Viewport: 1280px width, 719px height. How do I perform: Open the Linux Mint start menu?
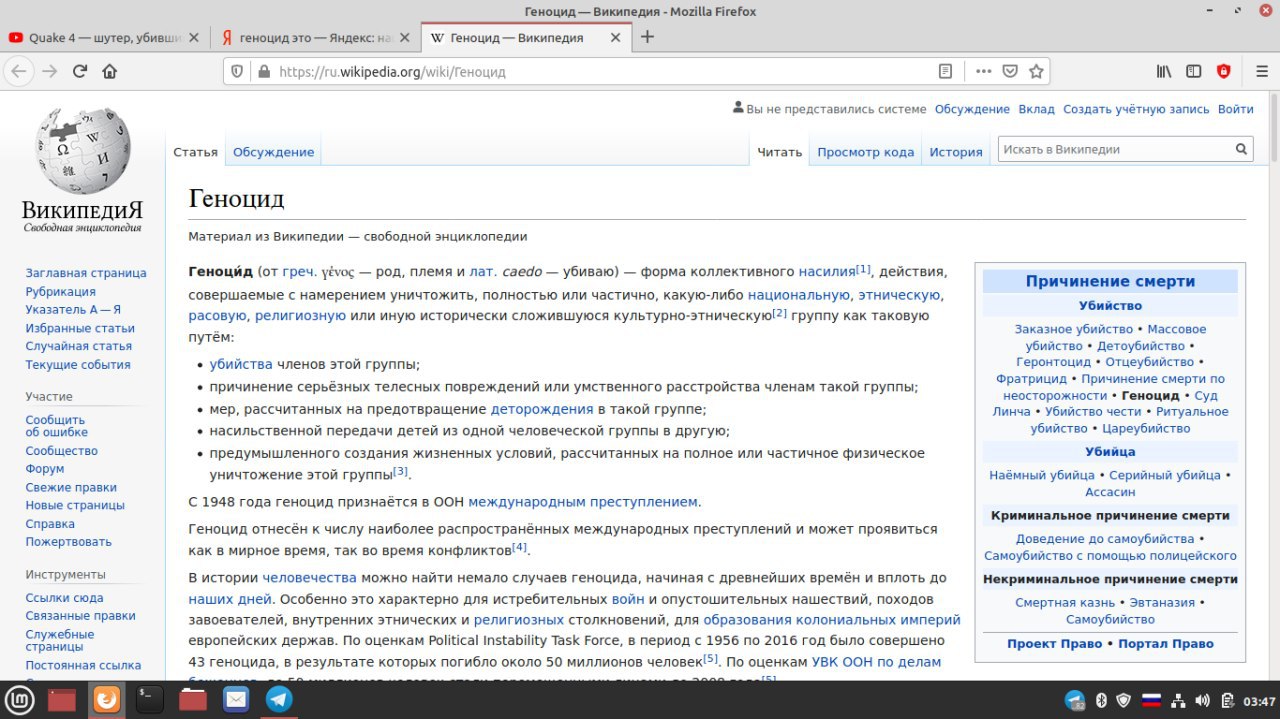pyautogui.click(x=20, y=699)
